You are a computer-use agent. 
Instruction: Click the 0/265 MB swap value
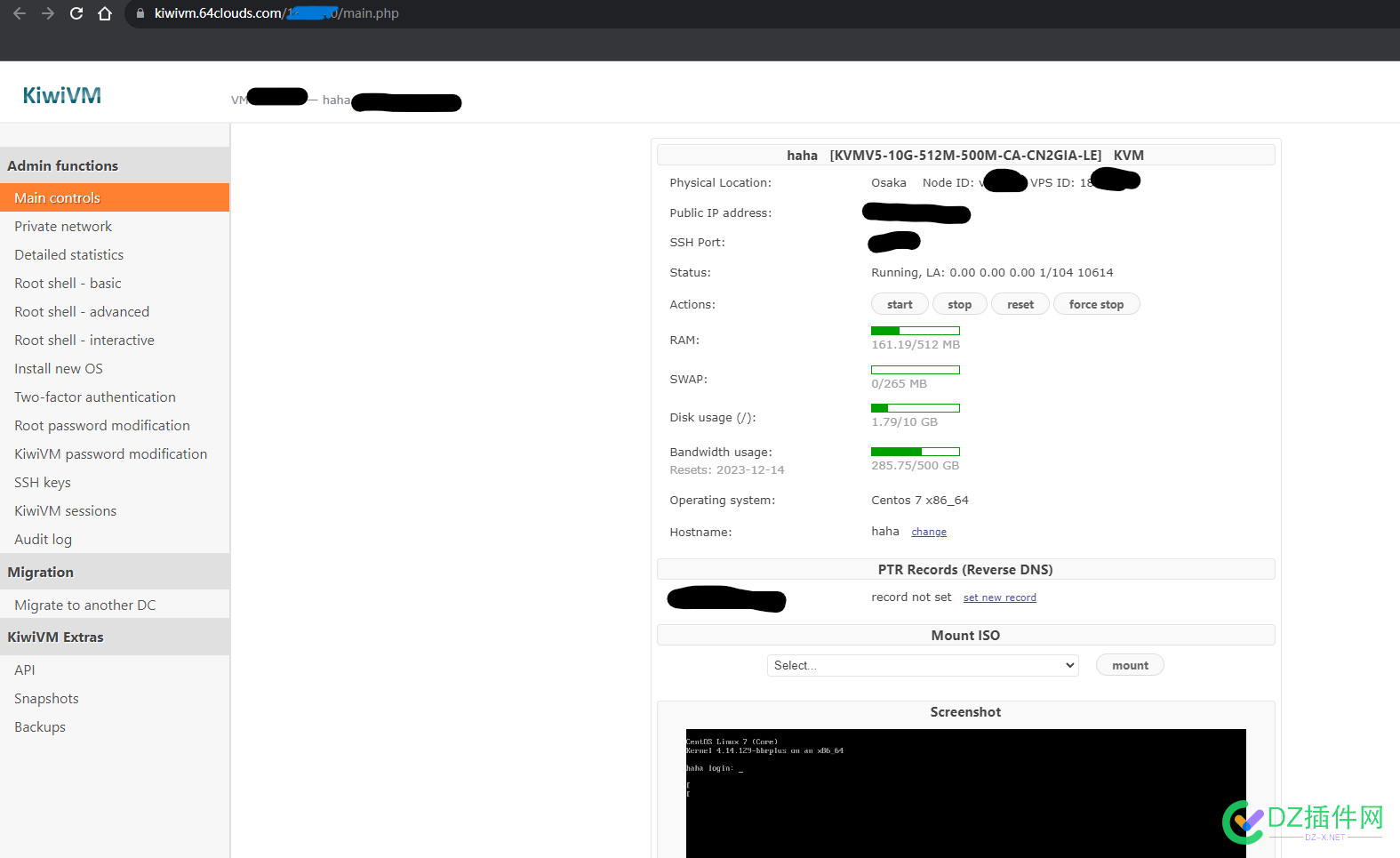click(x=899, y=384)
